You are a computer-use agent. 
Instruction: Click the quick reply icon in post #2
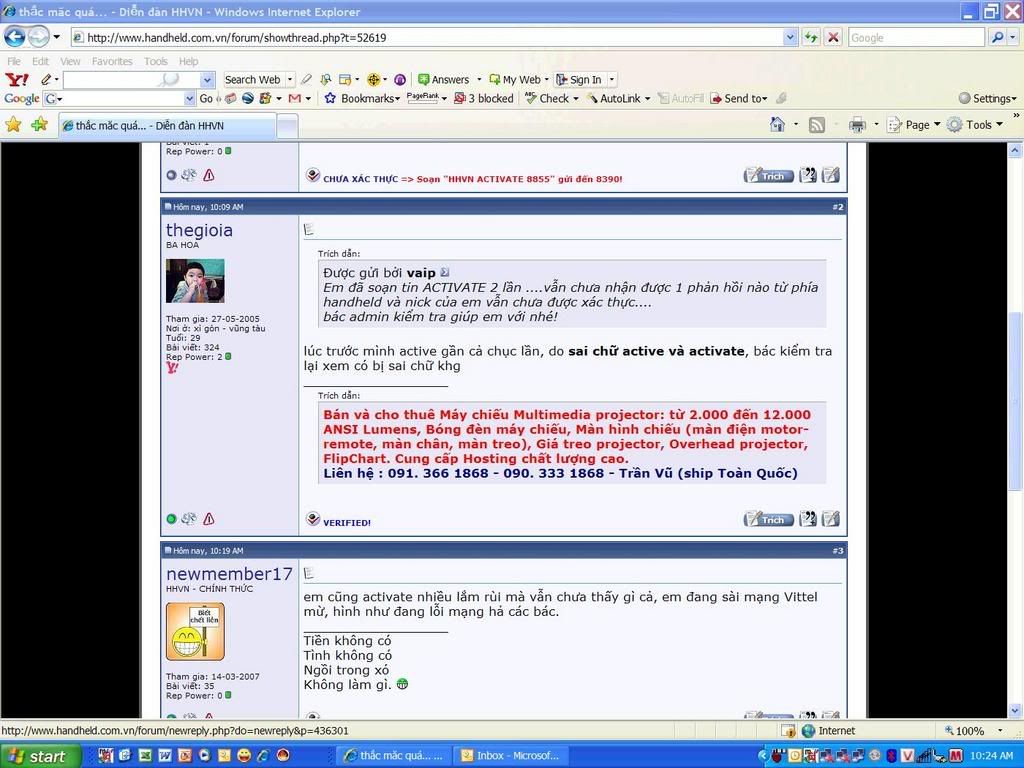[831, 519]
